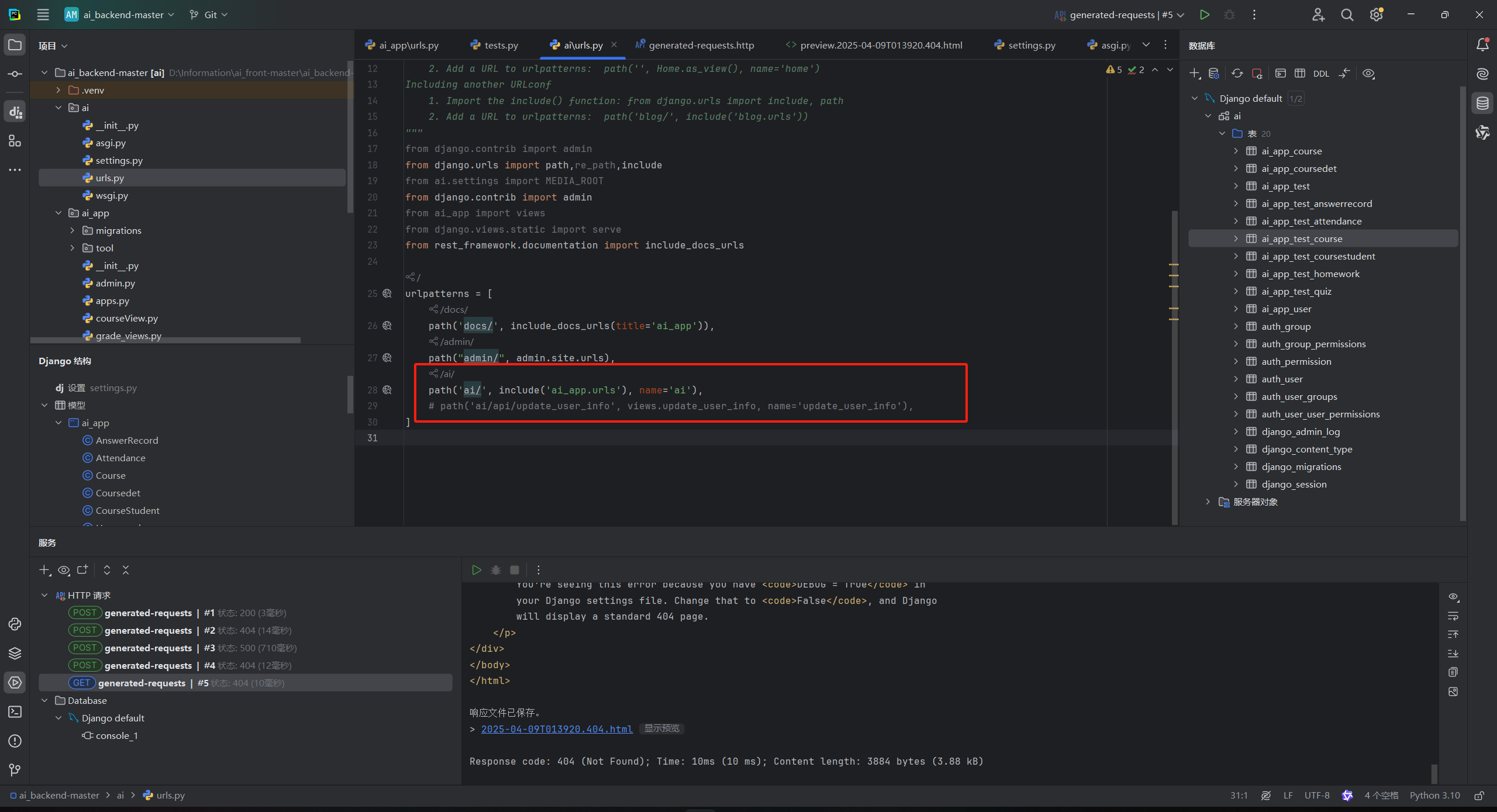1497x812 pixels.
Task: Open the Database tool window icon
Action: [x=1482, y=103]
